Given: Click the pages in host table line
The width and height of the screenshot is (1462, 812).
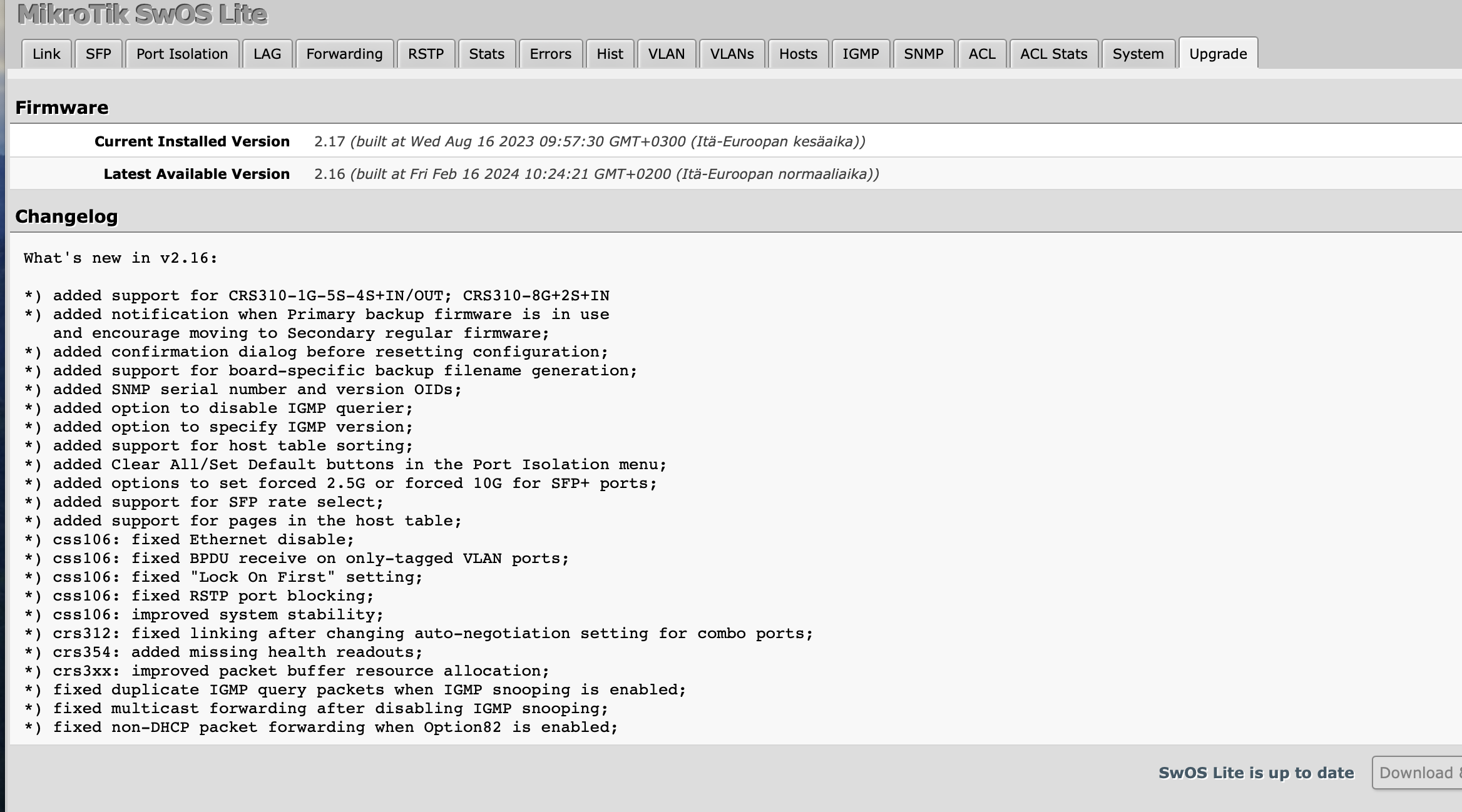Looking at the screenshot, I should click(x=243, y=520).
